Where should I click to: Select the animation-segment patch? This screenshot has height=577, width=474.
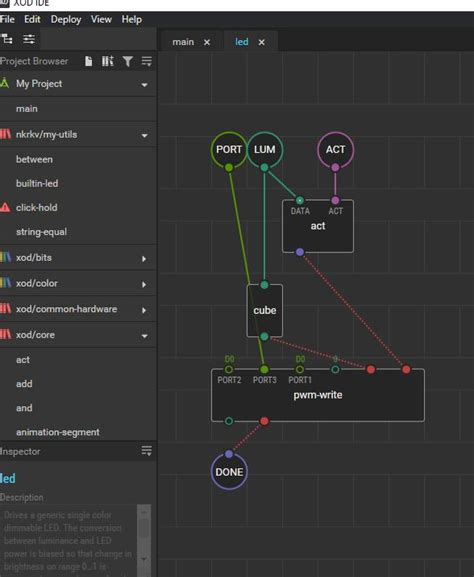78,432
